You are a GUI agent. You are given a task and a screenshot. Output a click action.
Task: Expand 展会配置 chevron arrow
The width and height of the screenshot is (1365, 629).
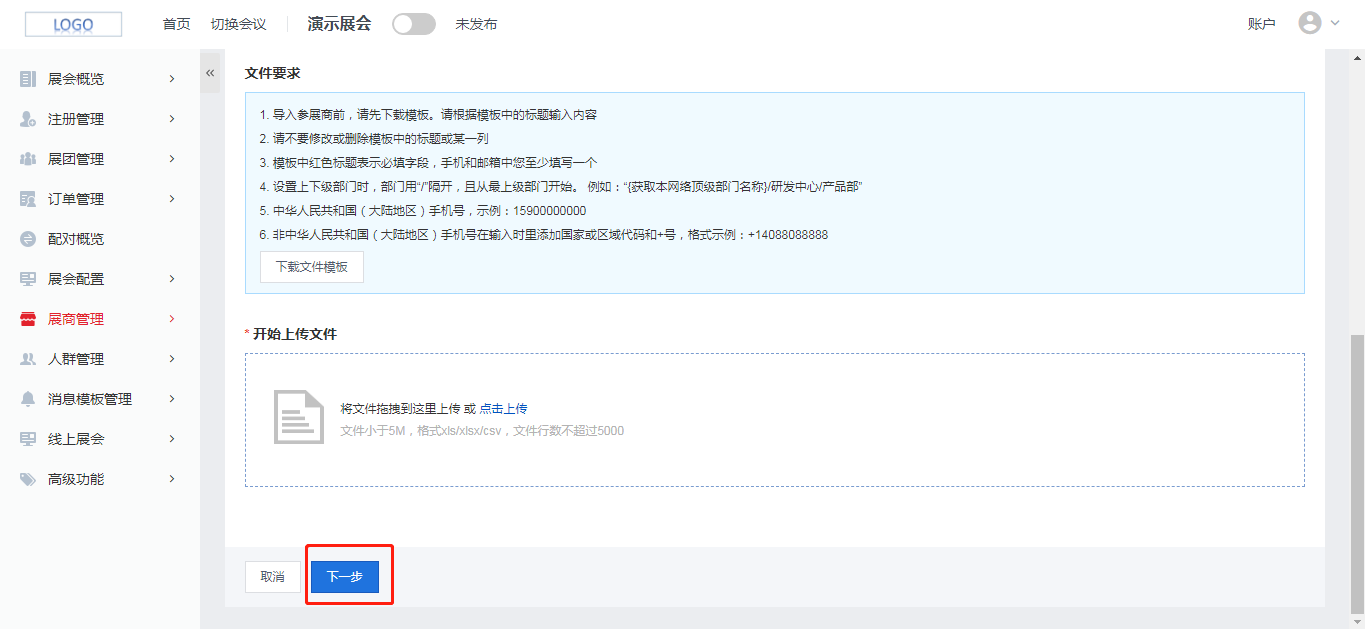tap(172, 279)
